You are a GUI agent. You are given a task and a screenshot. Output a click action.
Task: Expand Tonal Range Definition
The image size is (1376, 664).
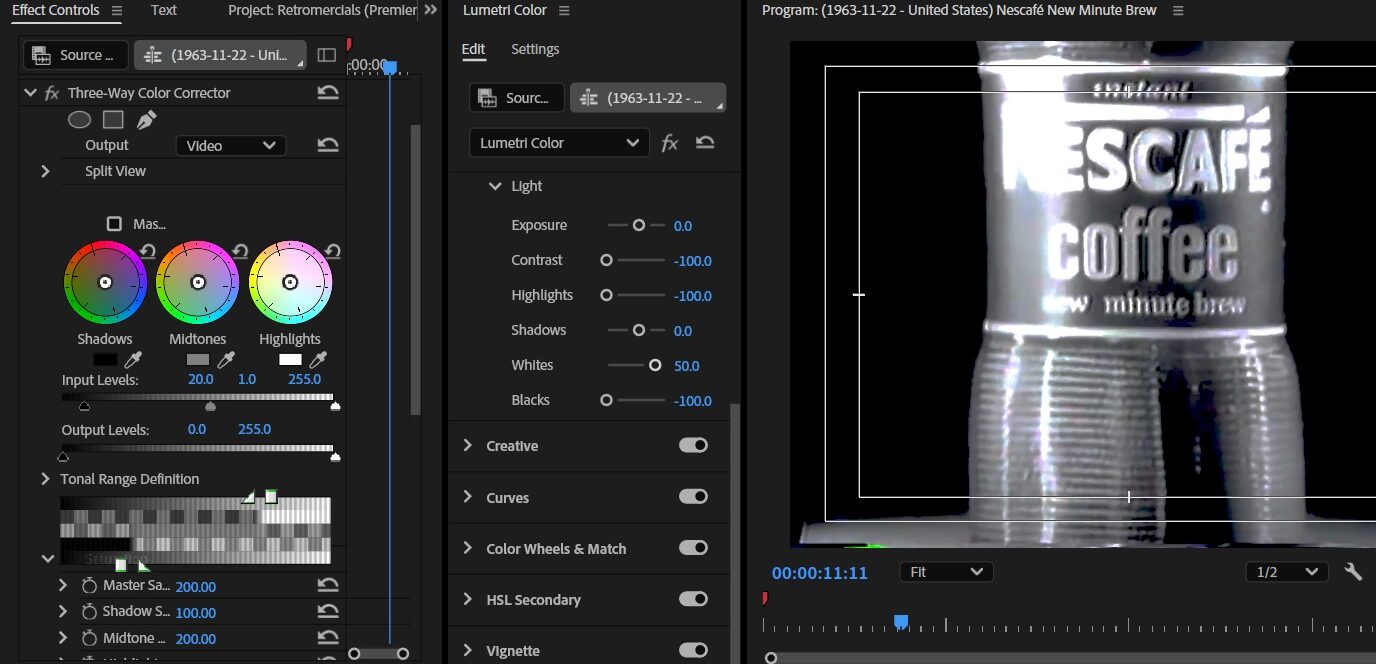click(45, 479)
